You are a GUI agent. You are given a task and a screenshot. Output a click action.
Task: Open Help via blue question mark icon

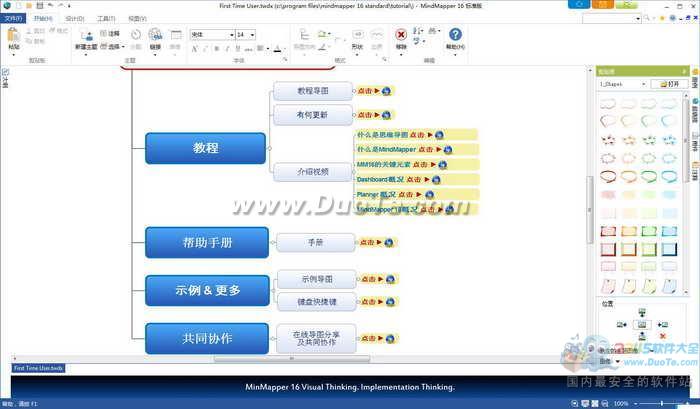coord(455,34)
